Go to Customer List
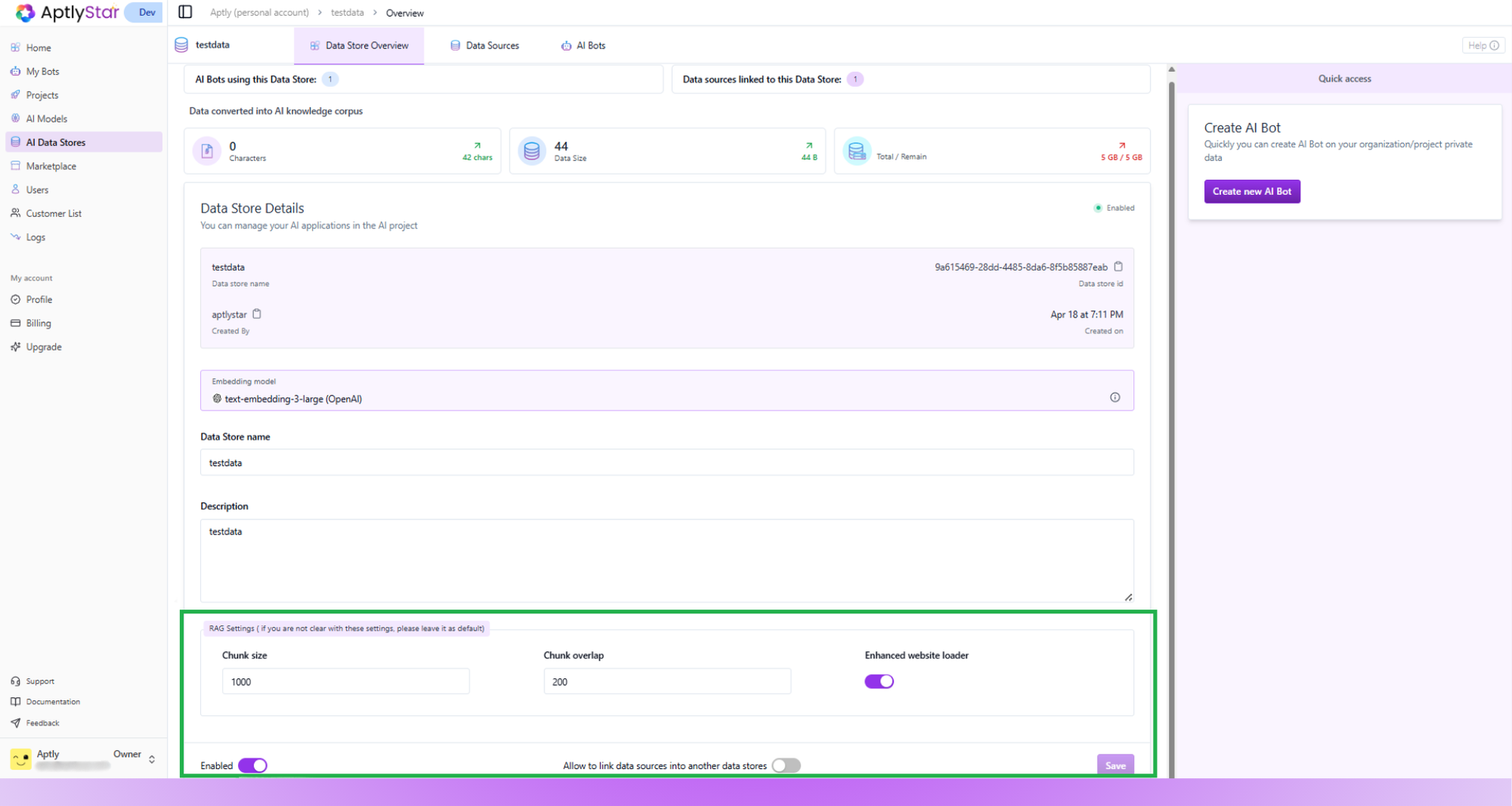The height and width of the screenshot is (806, 1512). click(x=54, y=213)
